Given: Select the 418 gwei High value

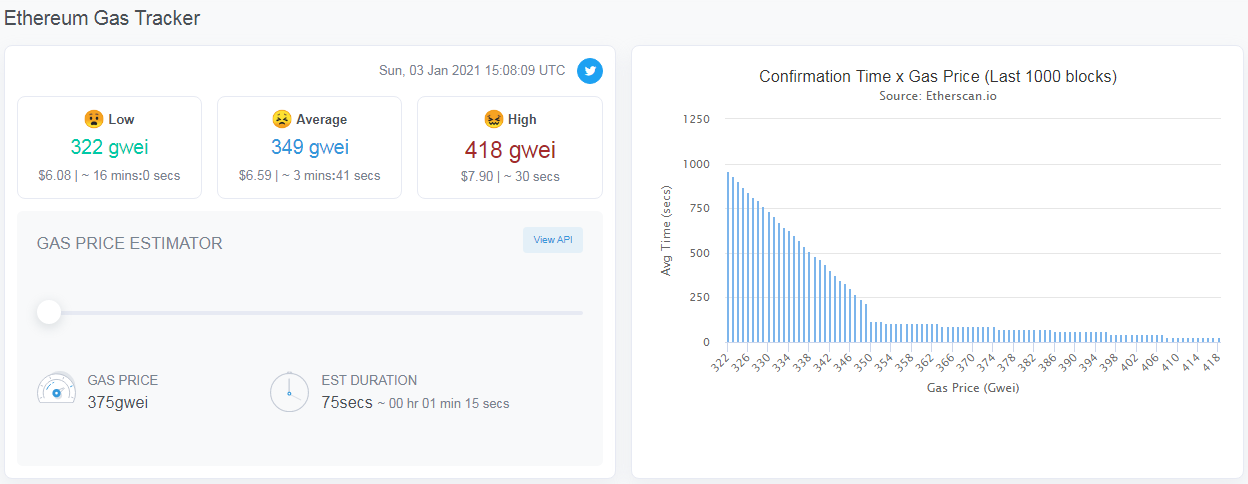Looking at the screenshot, I should point(510,150).
